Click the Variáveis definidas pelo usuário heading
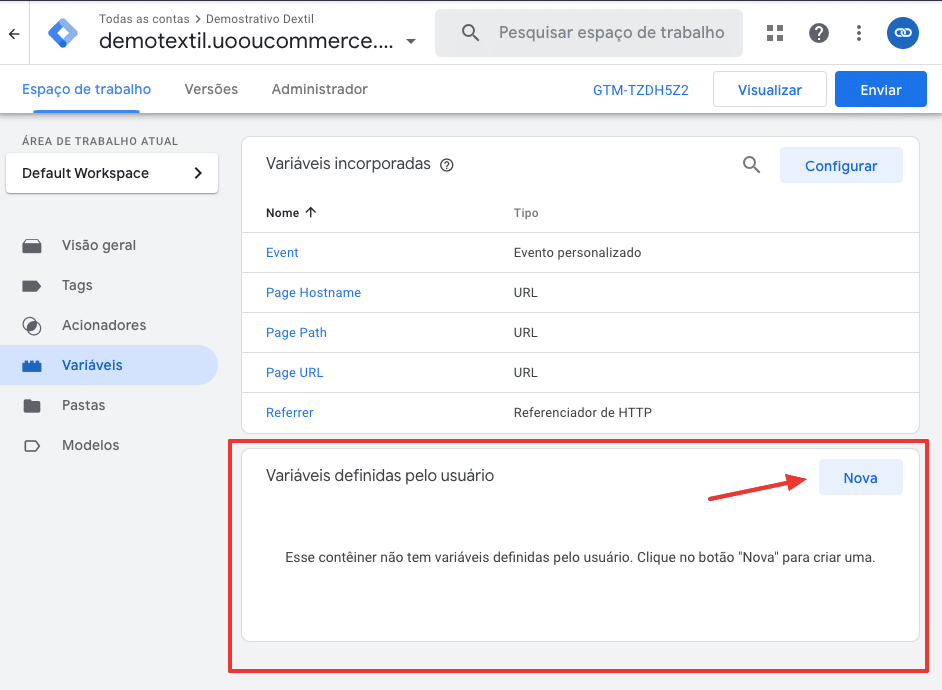The image size is (942, 690). 380,476
